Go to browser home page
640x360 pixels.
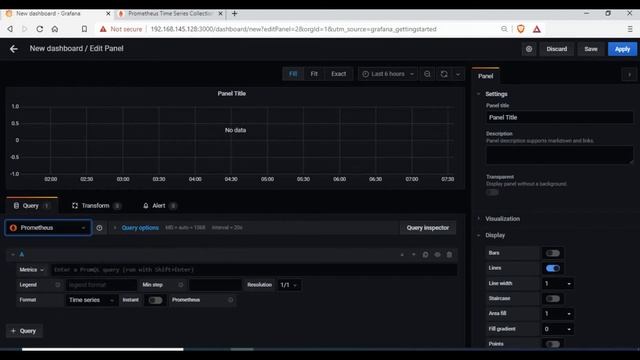[x=55, y=29]
